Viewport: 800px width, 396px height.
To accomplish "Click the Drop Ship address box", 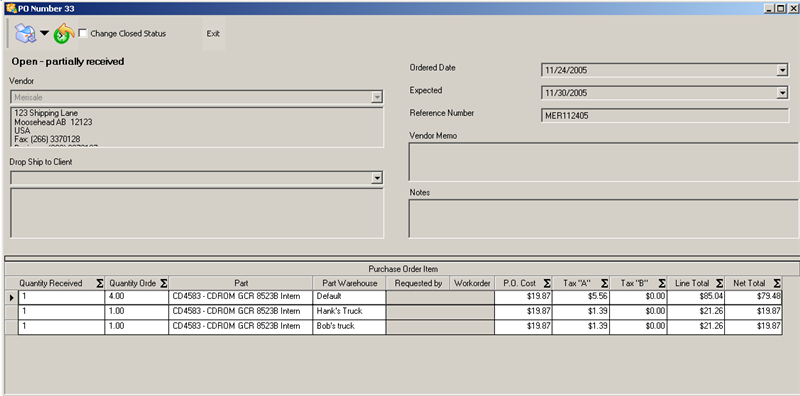I will pos(197,213).
